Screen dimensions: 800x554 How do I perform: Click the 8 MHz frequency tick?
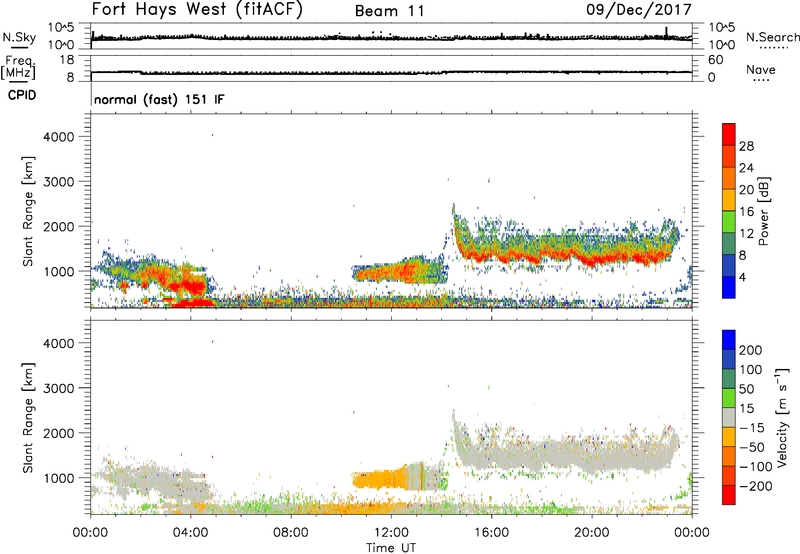[70, 78]
